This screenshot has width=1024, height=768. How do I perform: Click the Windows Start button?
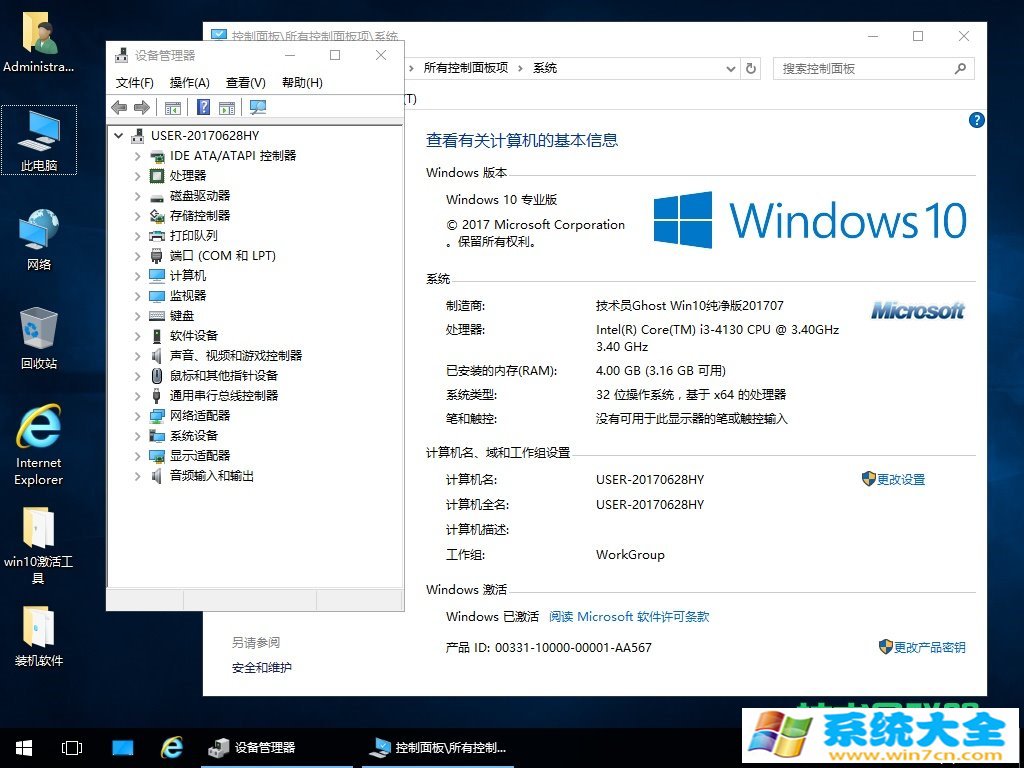point(22,747)
